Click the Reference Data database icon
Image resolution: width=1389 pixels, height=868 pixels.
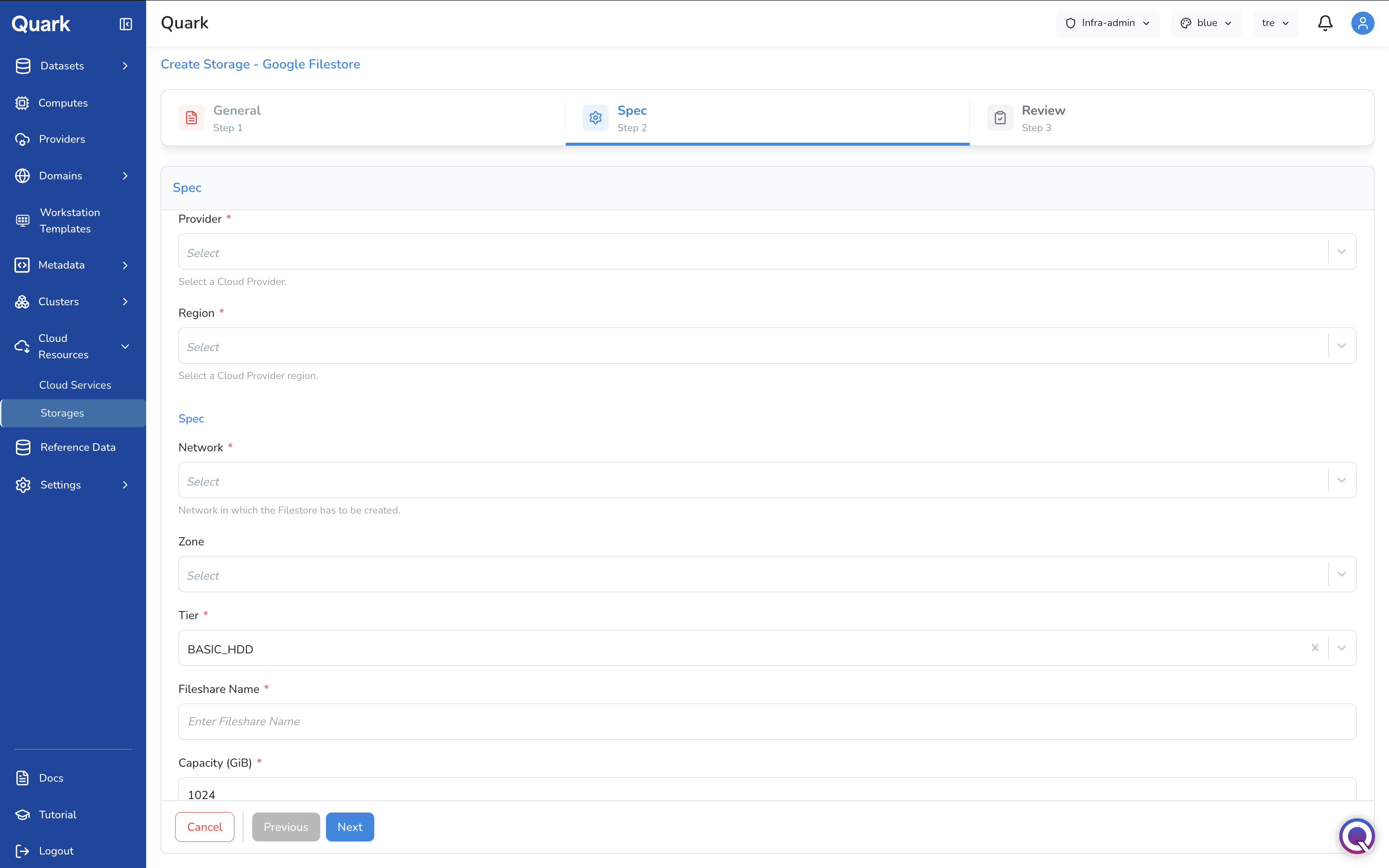click(23, 447)
